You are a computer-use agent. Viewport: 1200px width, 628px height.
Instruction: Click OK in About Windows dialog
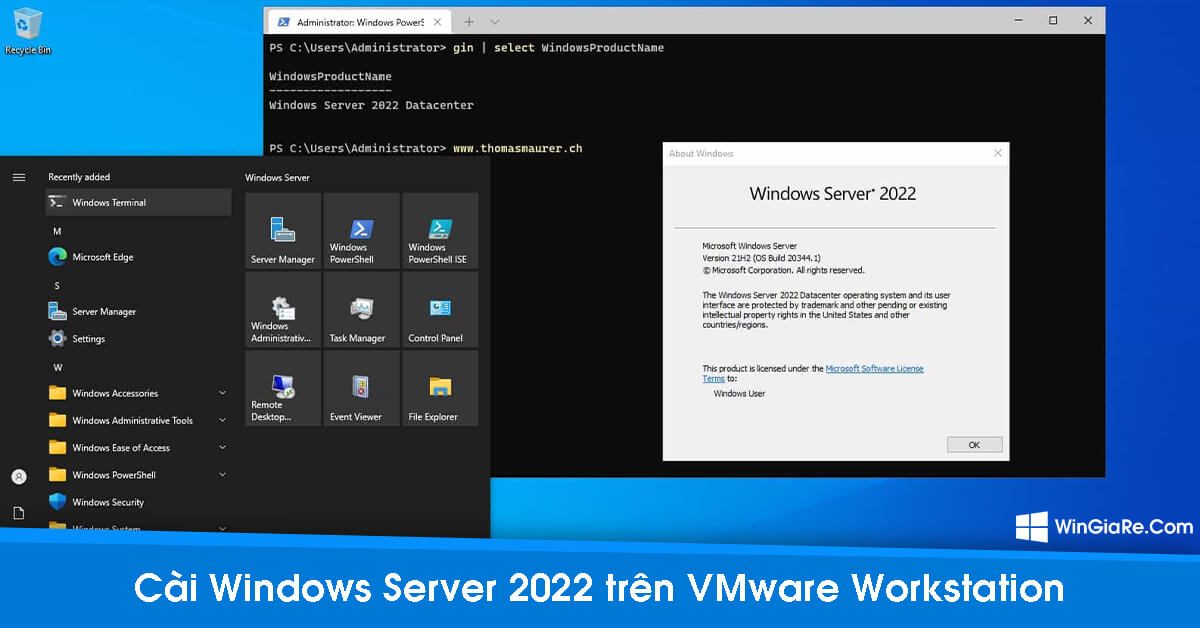tap(974, 445)
